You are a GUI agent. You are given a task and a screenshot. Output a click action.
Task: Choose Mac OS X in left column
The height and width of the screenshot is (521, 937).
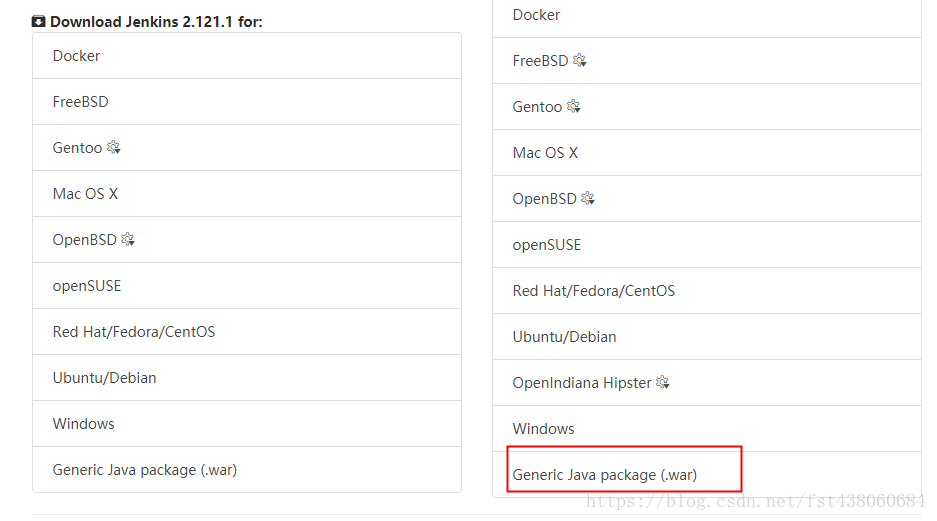(x=247, y=194)
